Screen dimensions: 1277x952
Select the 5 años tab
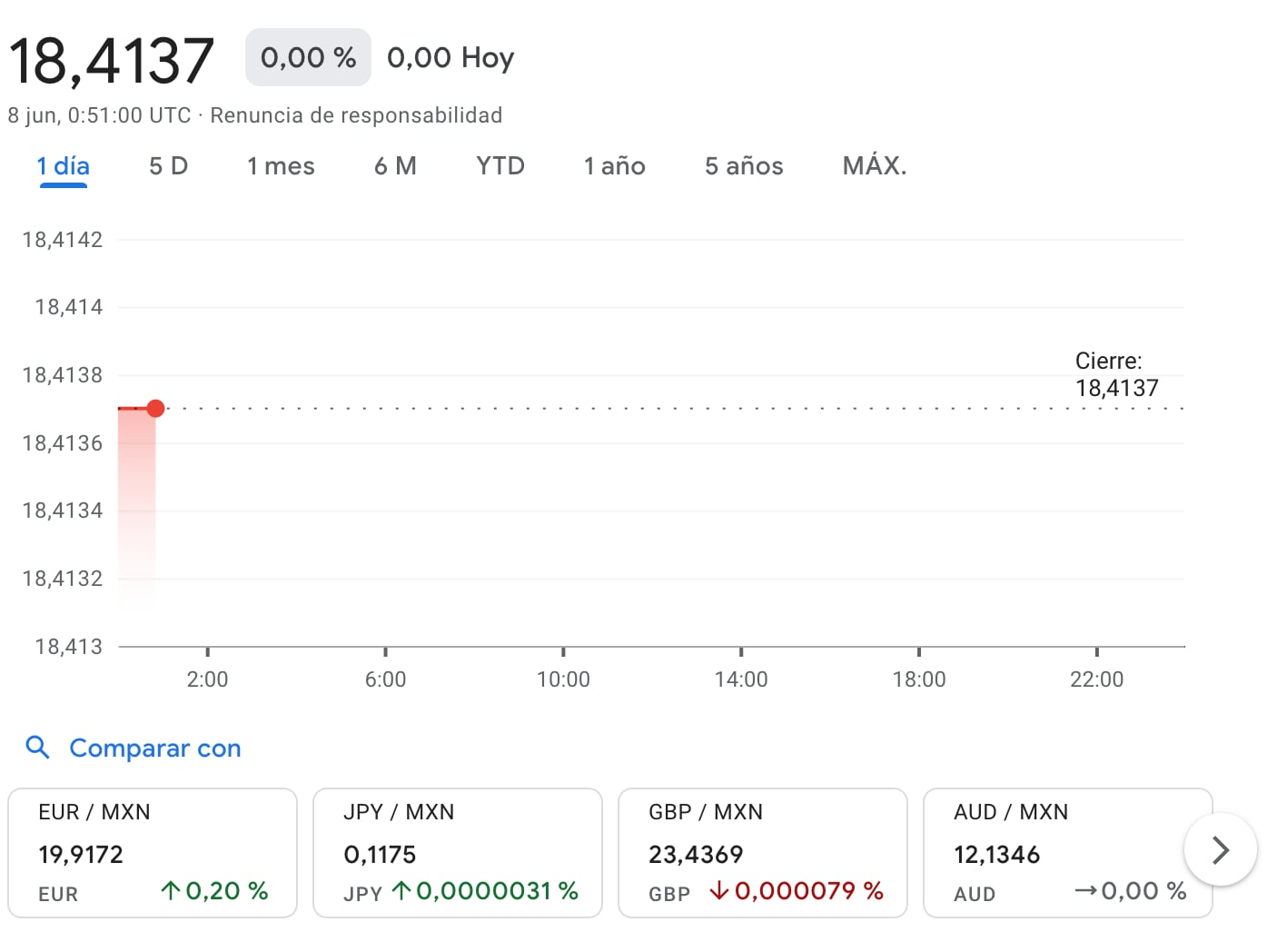click(x=744, y=166)
